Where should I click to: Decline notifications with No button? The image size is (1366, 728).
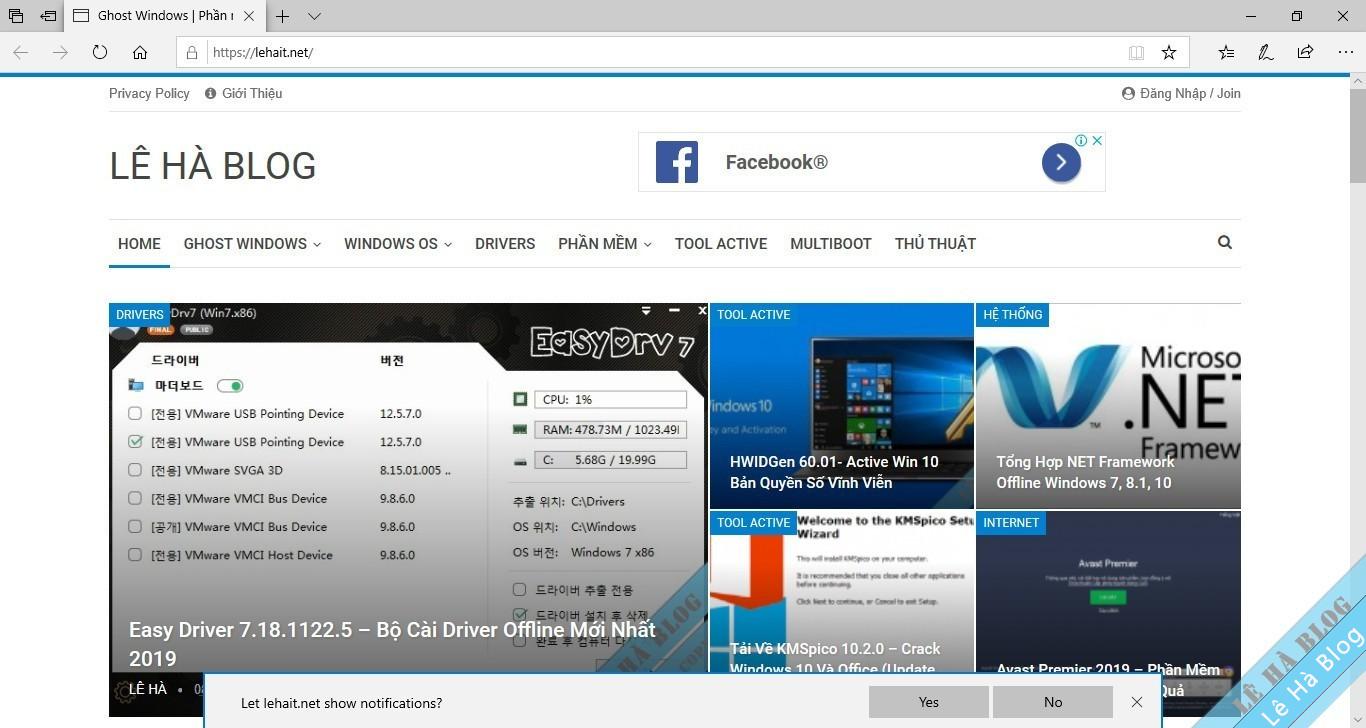(1053, 702)
